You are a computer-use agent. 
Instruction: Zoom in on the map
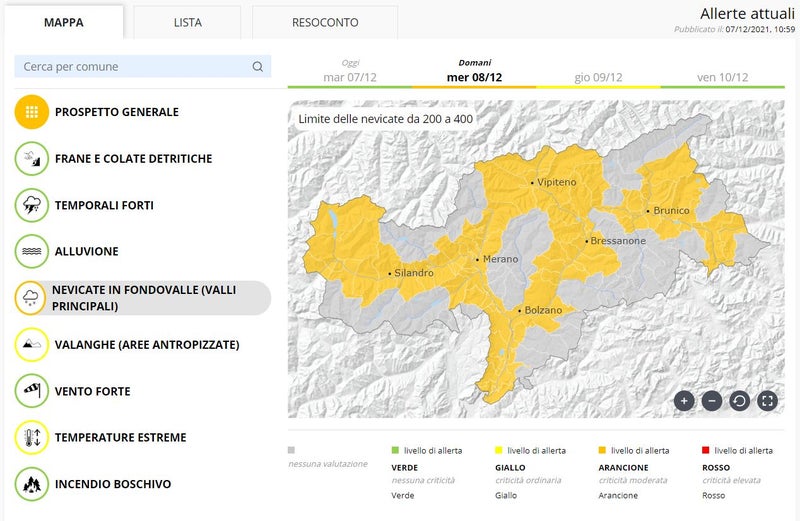tap(684, 401)
